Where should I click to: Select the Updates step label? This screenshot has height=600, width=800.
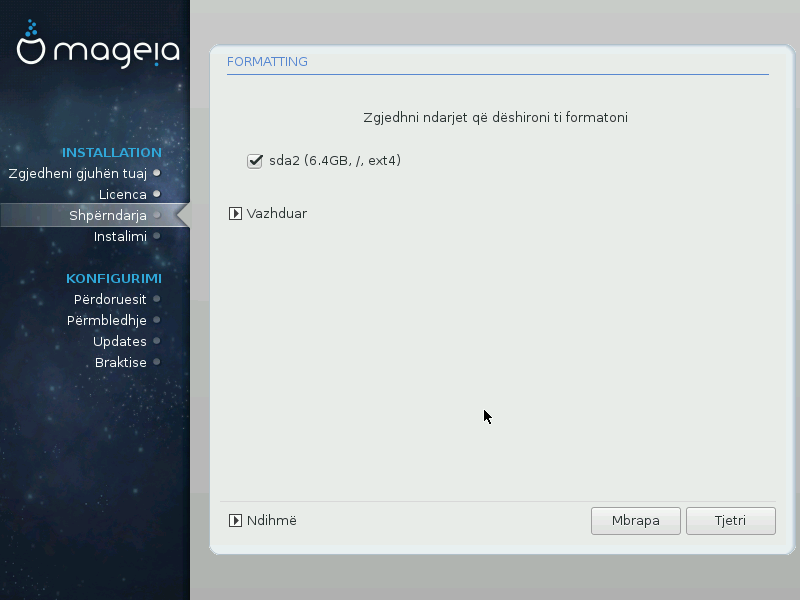pyautogui.click(x=120, y=341)
